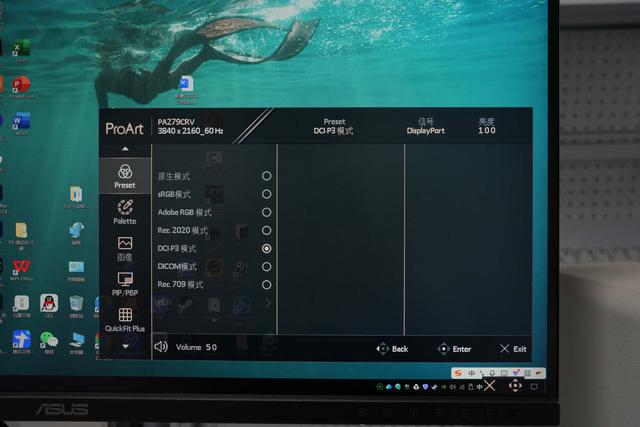Click the 信号 DisplayPort header status
This screenshot has height=427, width=640.
426,126
